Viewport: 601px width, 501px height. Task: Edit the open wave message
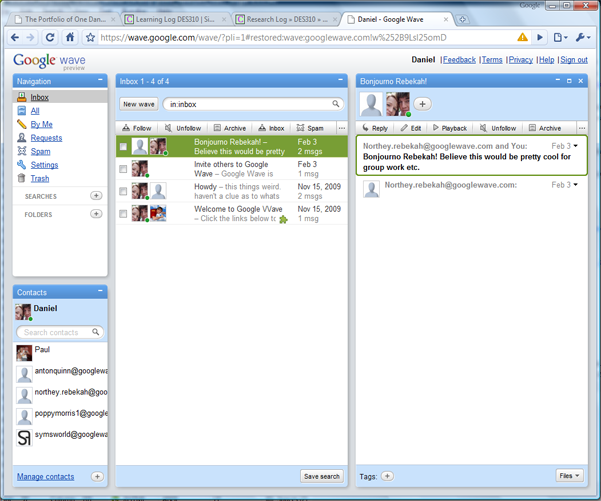point(411,128)
